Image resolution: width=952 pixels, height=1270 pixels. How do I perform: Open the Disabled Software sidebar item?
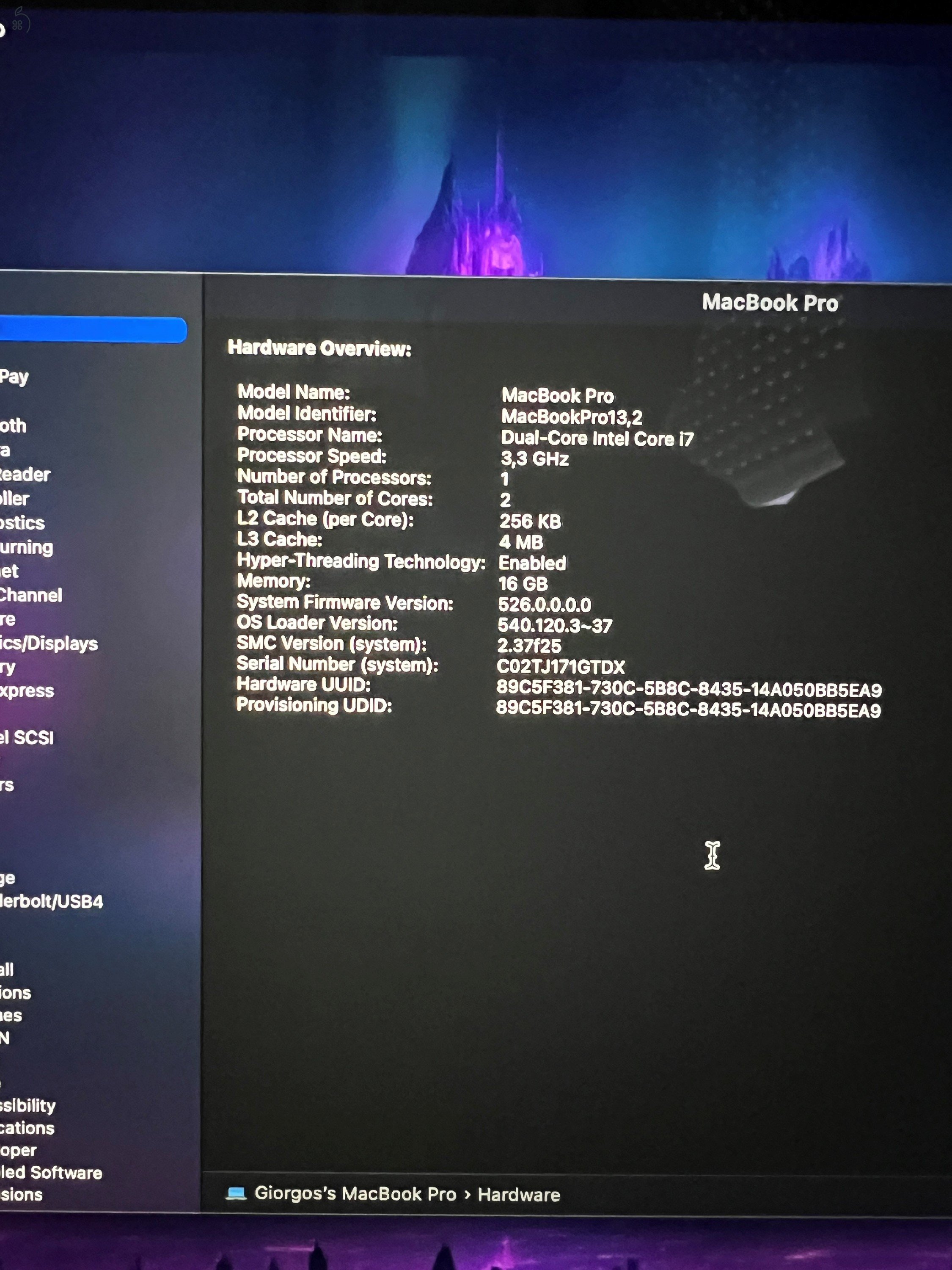point(51,1172)
